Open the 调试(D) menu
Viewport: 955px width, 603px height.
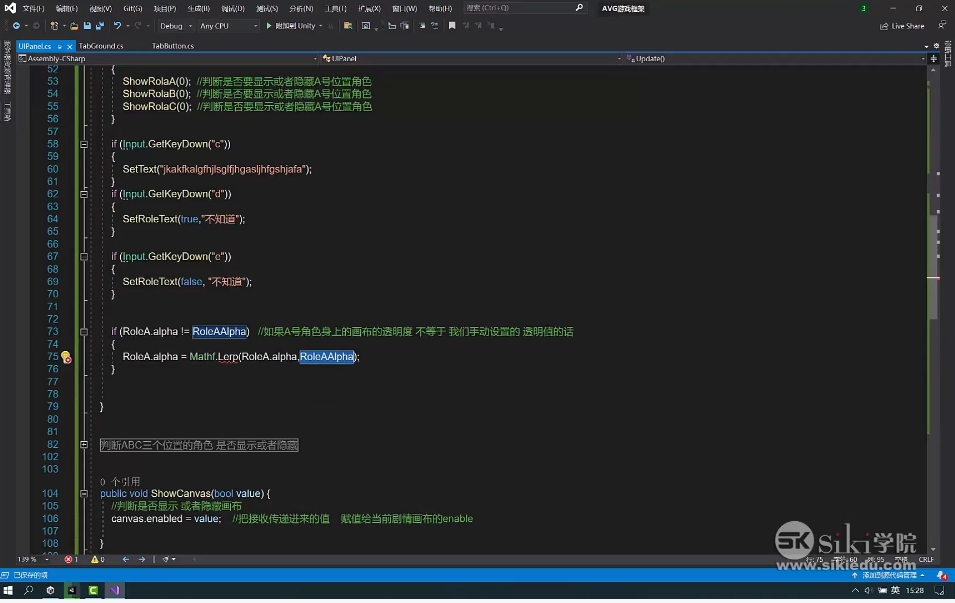(232, 9)
